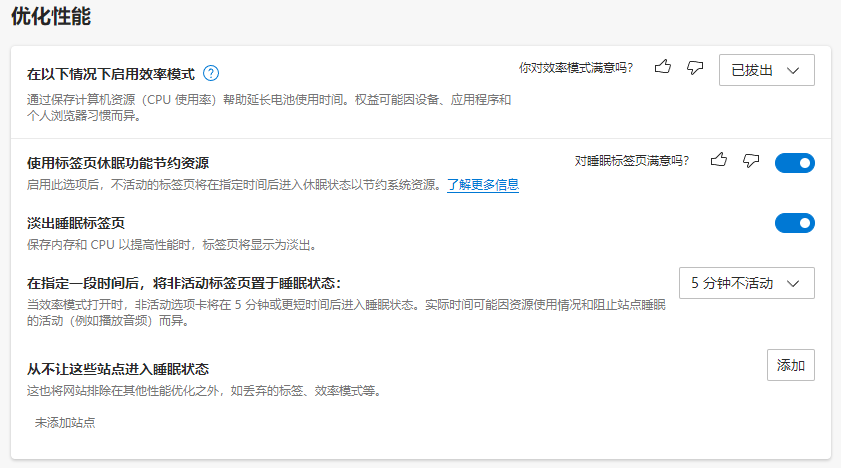Image resolution: width=841 pixels, height=468 pixels.
Task: Disable the 淡出睡眠标签页 switch
Action: tap(794, 222)
